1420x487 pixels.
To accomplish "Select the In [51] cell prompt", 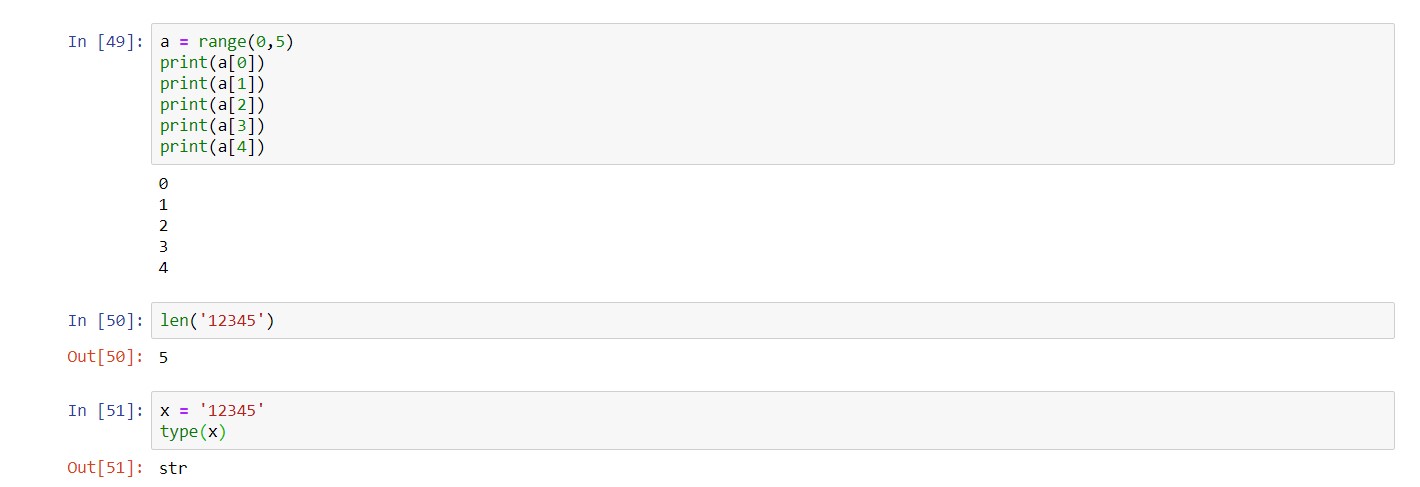I will point(106,411).
